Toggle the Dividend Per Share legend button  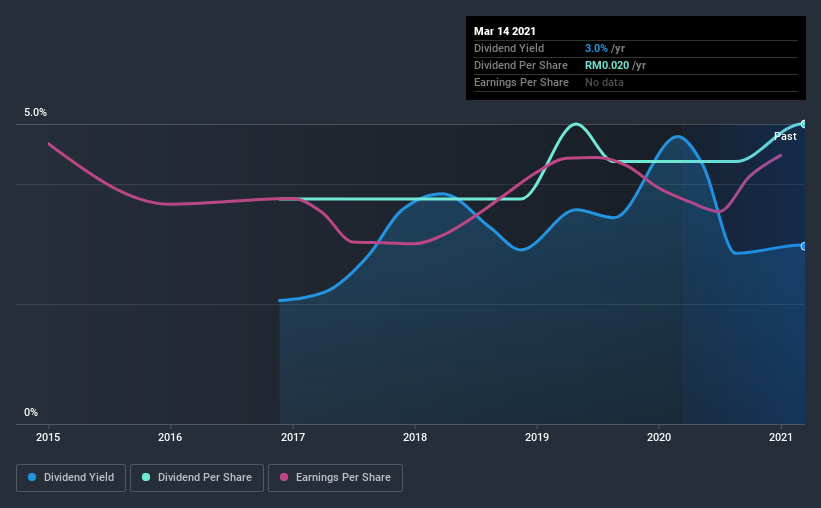tap(197, 478)
